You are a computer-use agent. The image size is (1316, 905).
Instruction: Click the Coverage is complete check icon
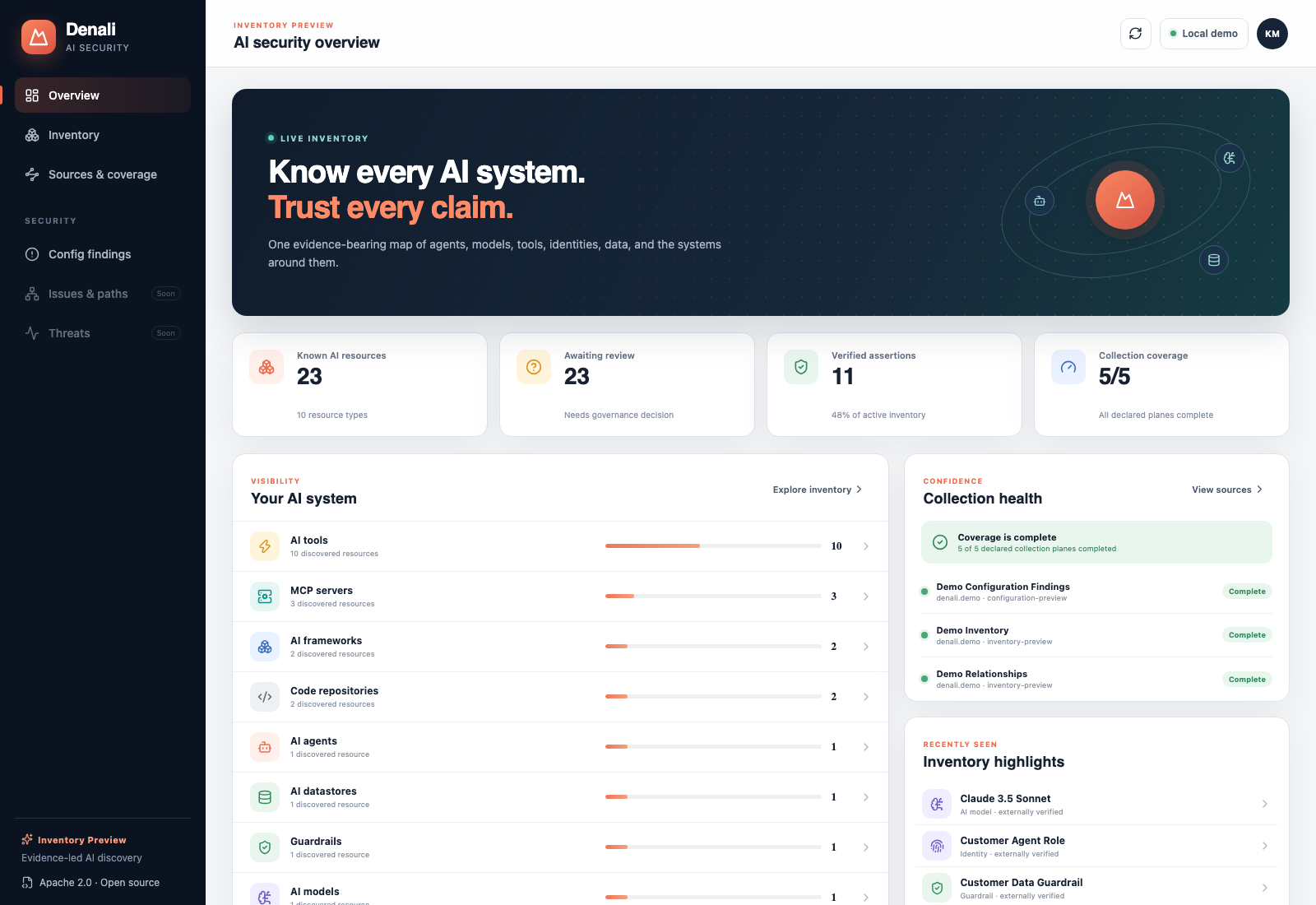tap(940, 542)
